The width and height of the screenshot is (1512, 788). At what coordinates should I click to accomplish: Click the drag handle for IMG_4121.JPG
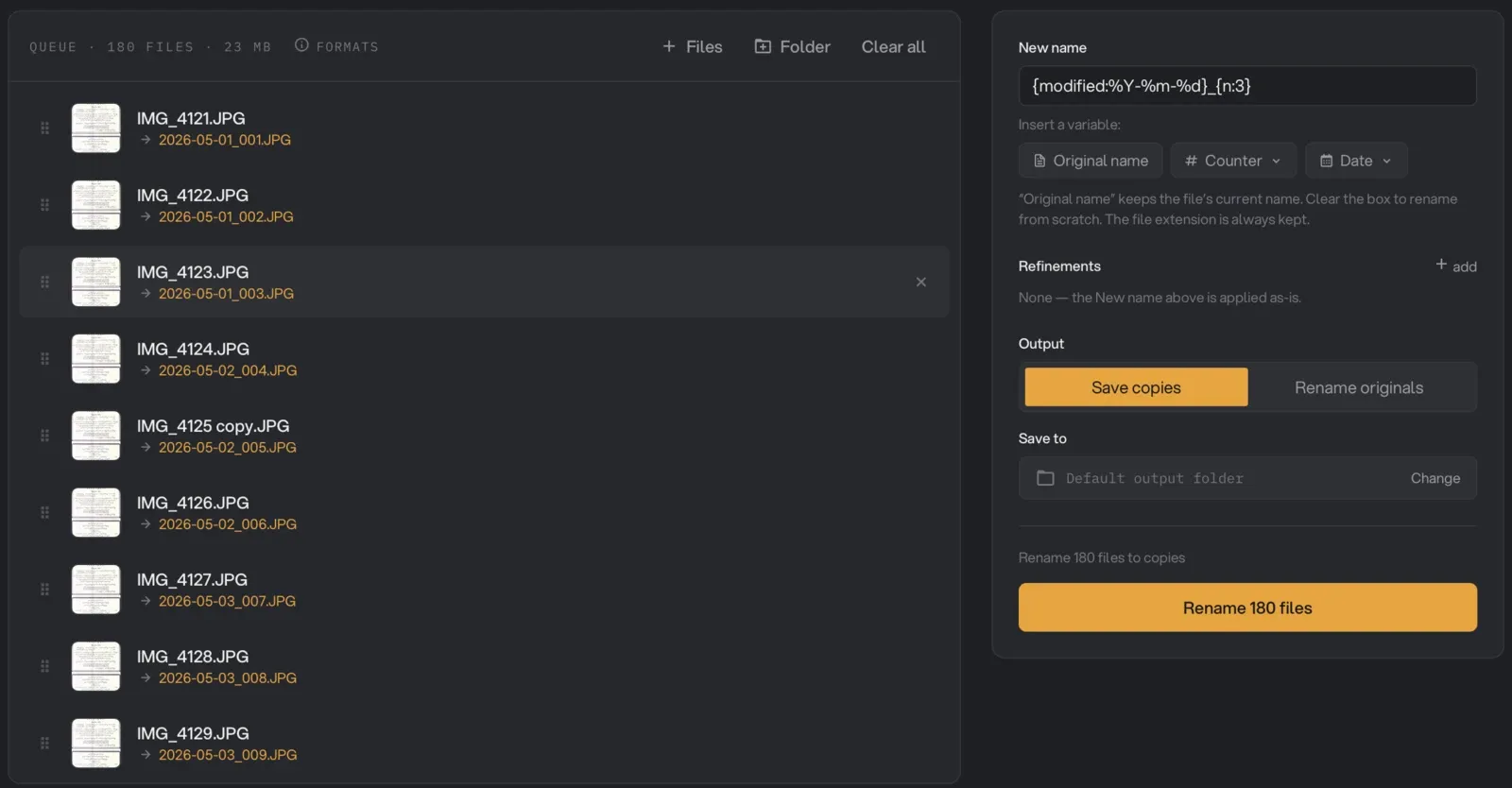coord(44,128)
